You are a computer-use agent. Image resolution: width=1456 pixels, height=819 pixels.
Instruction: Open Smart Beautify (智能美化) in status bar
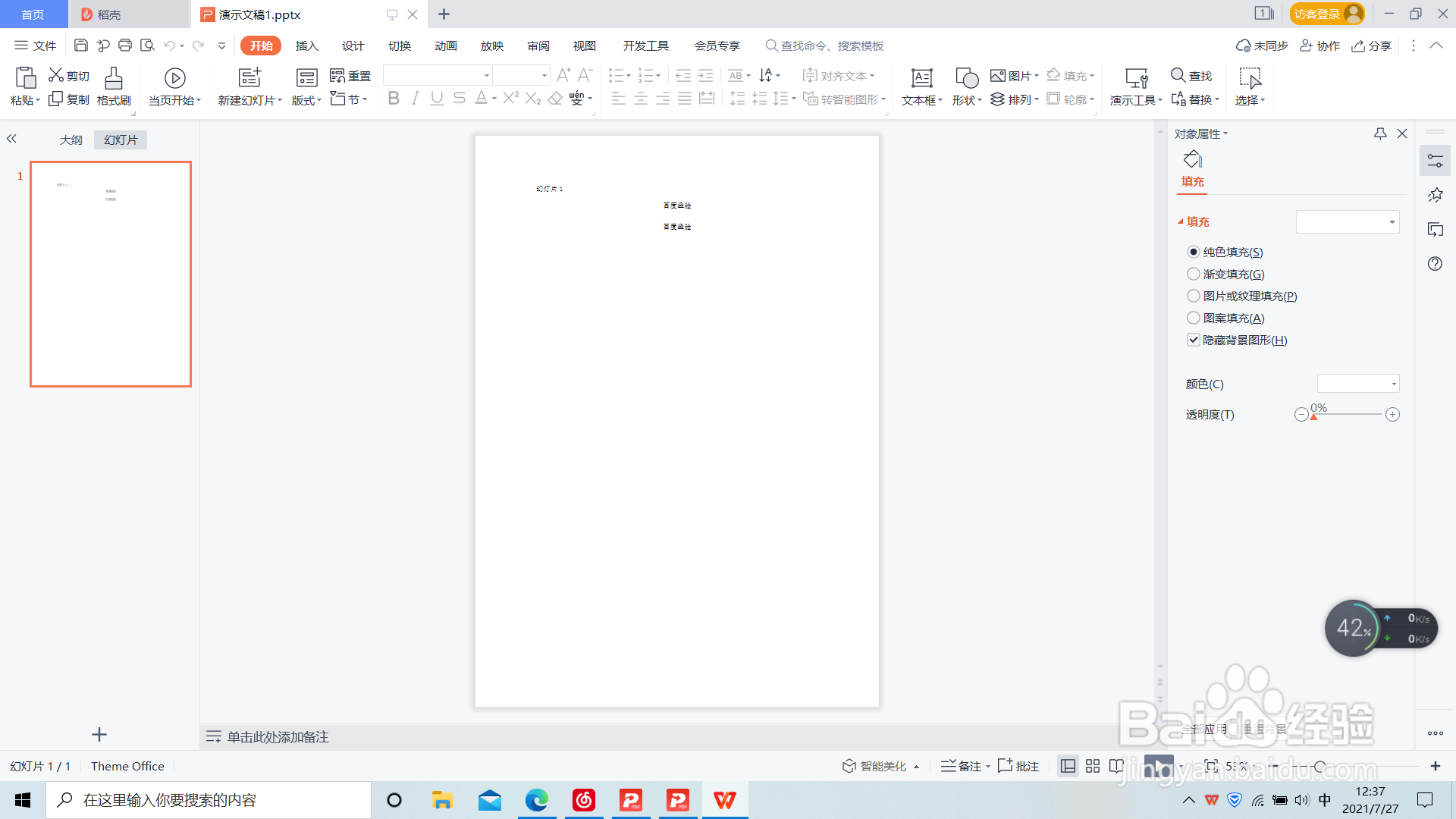(x=880, y=766)
